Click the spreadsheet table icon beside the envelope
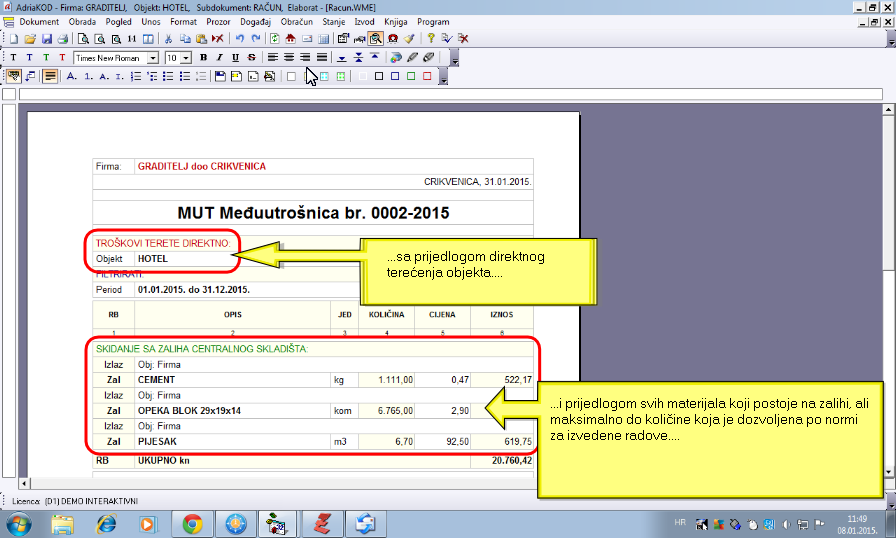Screen dimensions: 896x538 (323, 39)
